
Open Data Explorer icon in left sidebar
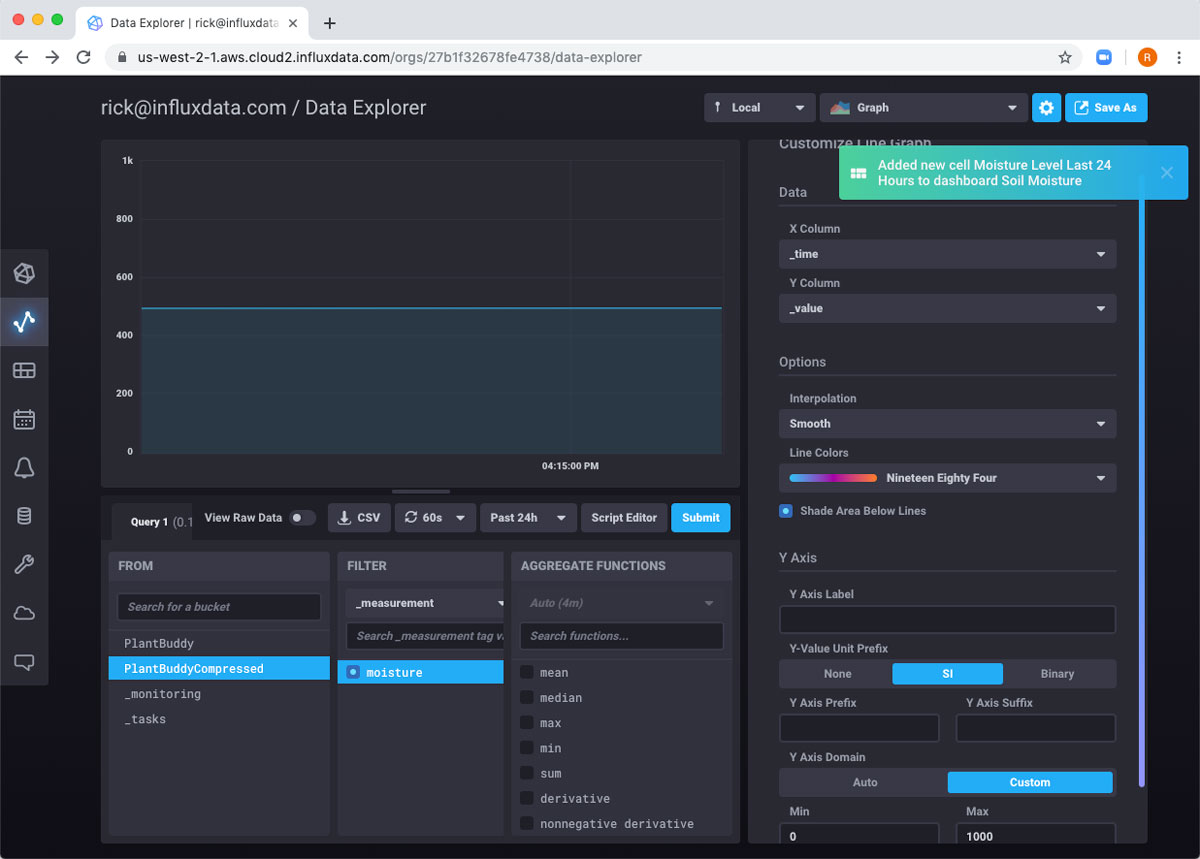tap(24, 322)
